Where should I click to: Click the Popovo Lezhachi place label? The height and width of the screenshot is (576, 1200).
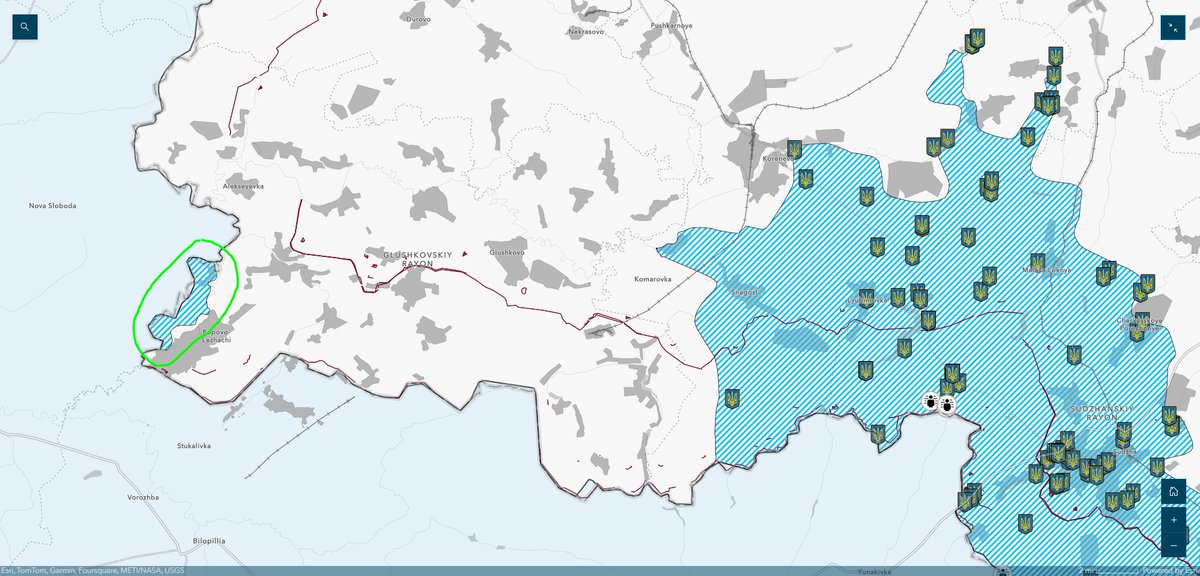click(217, 335)
